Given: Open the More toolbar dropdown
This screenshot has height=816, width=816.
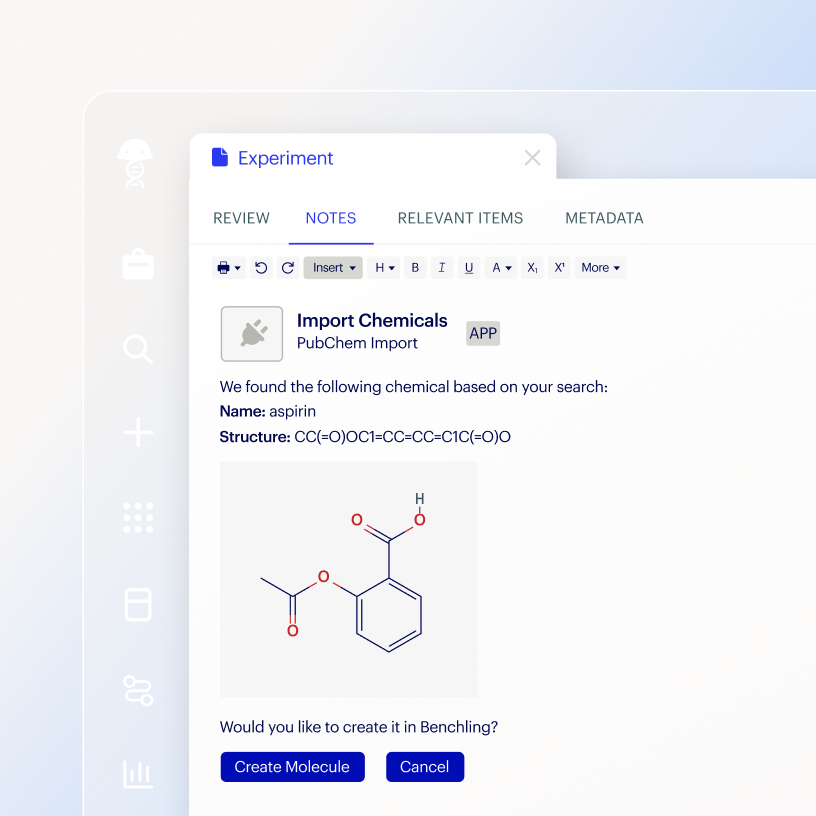Looking at the screenshot, I should point(601,268).
